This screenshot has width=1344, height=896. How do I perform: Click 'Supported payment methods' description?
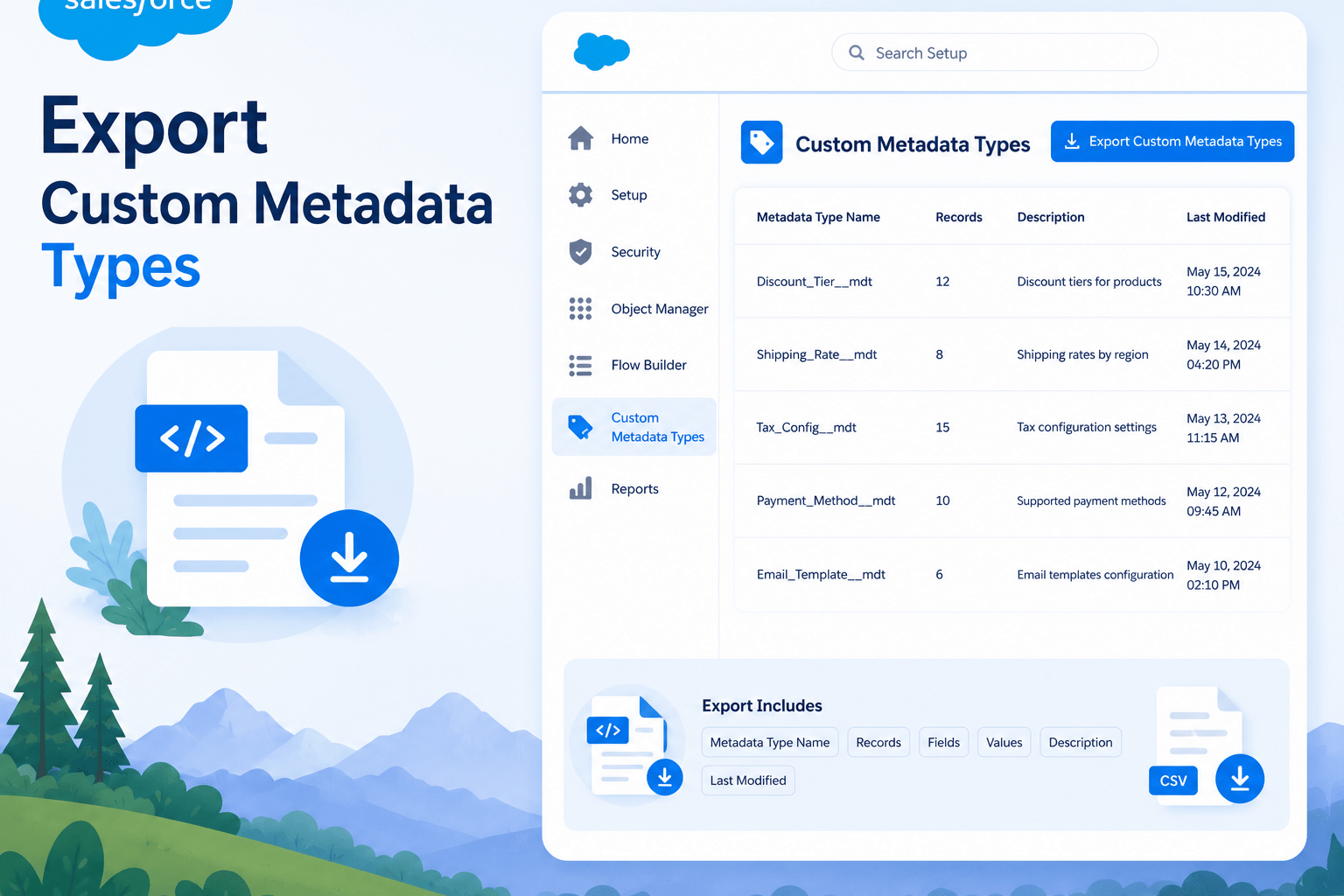coord(1091,500)
